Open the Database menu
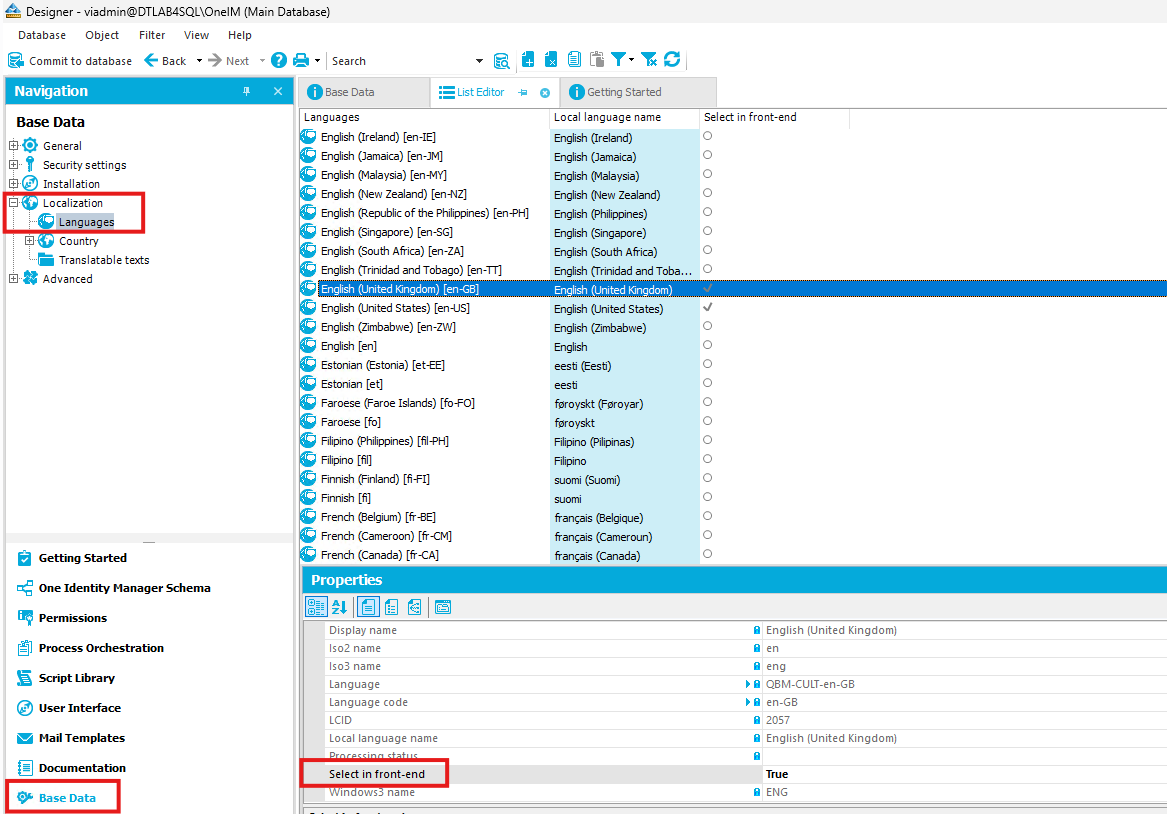 42,35
